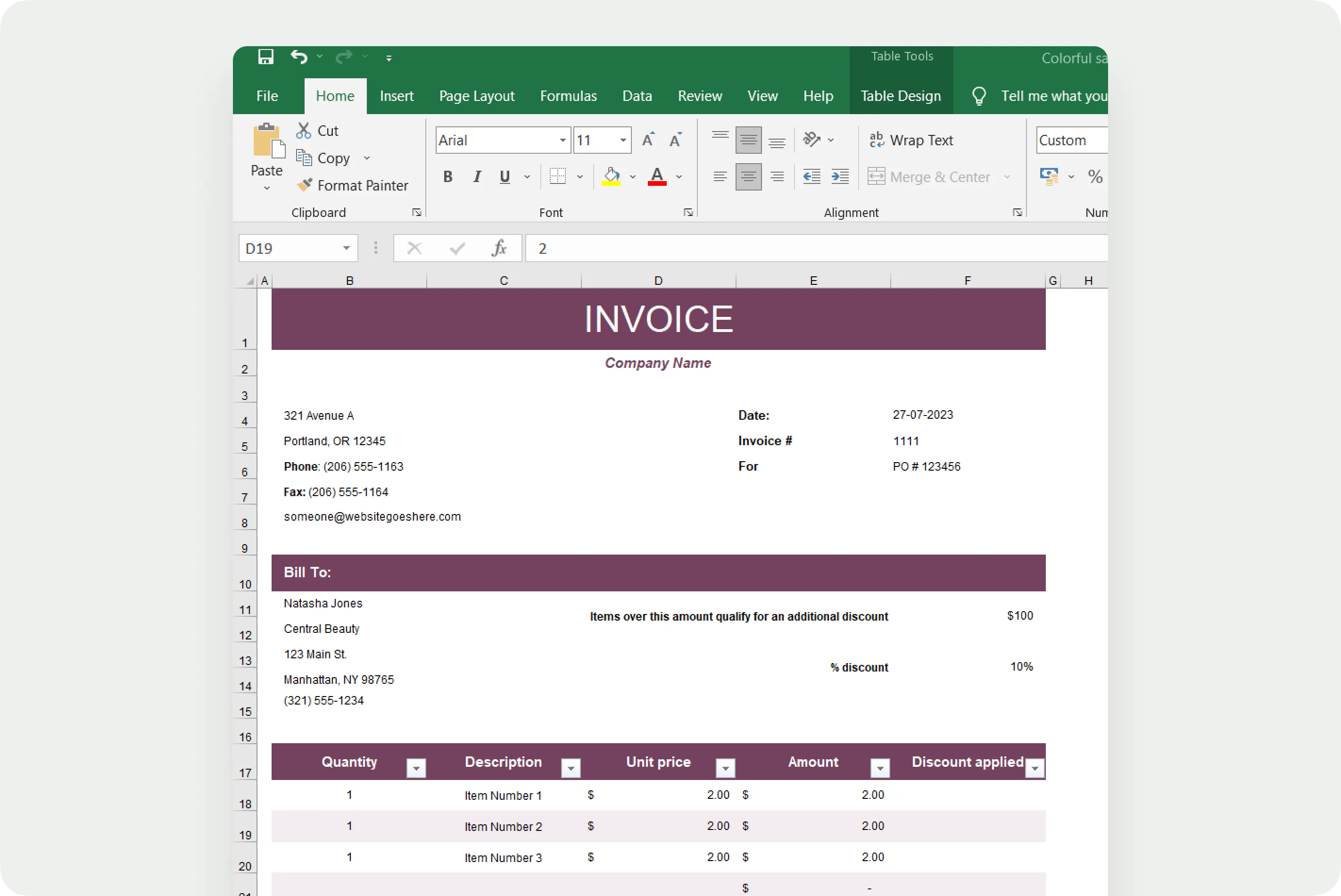
Task: Open the font name dropdown
Action: point(562,140)
